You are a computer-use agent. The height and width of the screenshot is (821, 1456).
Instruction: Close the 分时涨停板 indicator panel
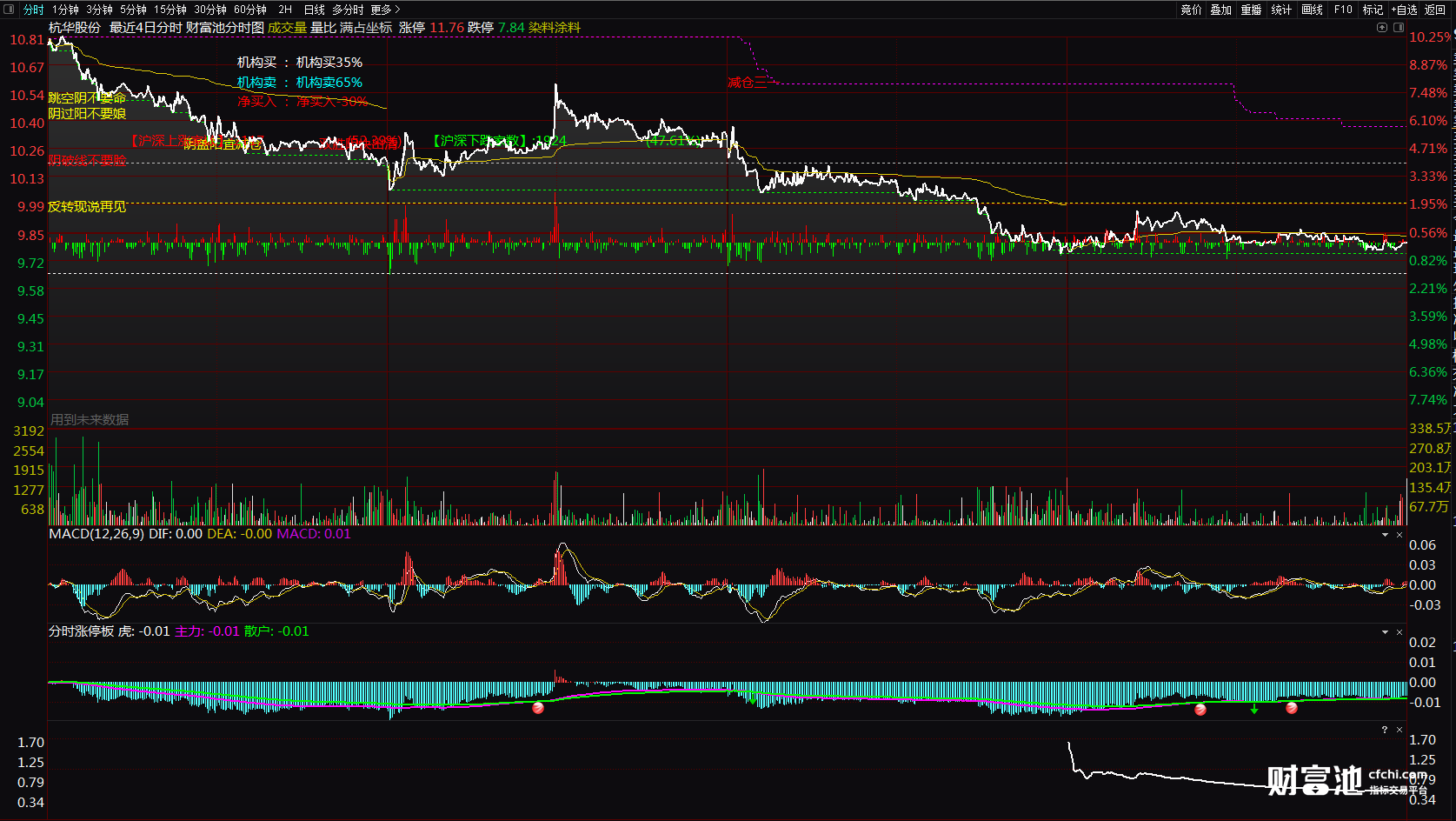coord(1399,632)
